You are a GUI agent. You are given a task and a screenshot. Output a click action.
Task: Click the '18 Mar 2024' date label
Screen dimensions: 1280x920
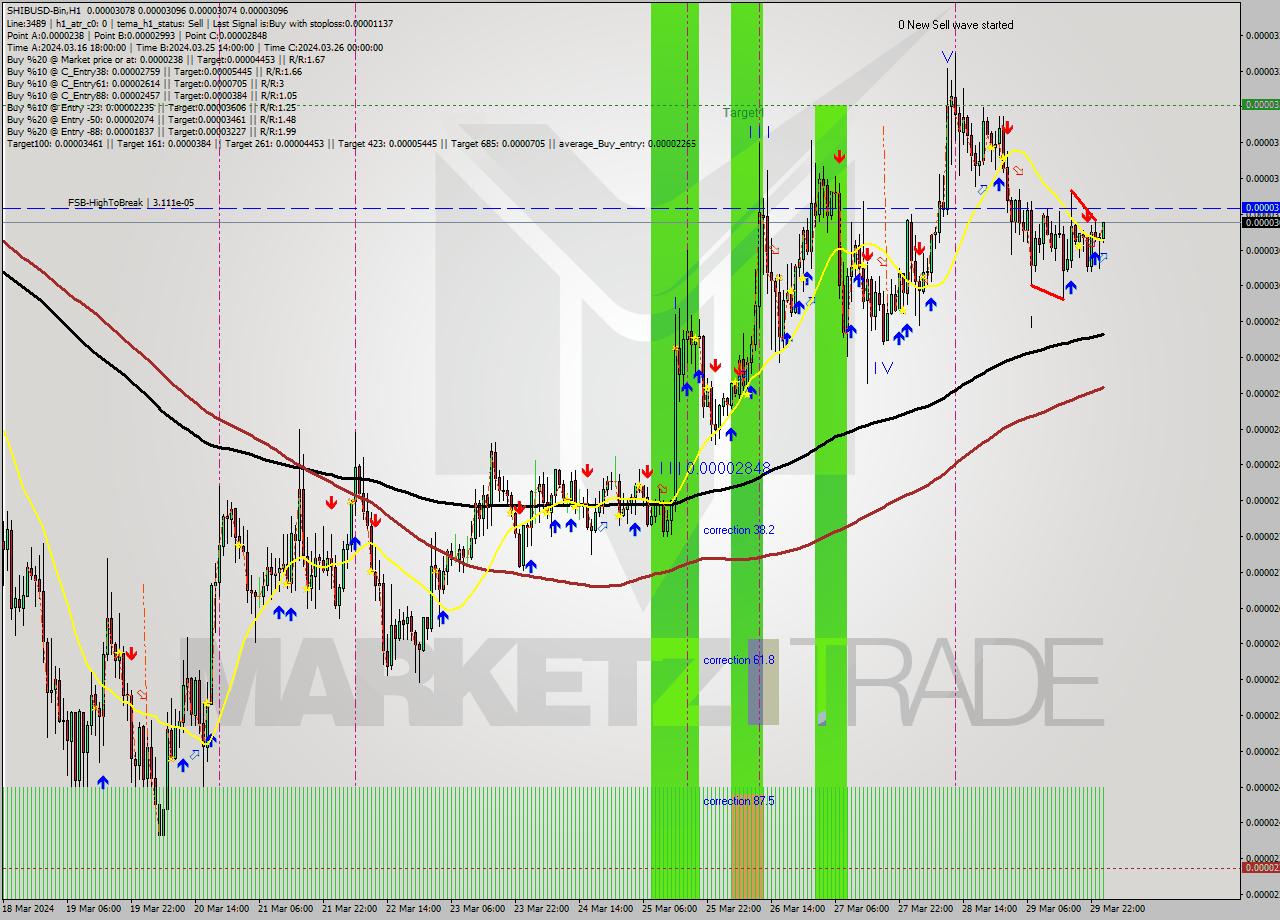(x=29, y=909)
